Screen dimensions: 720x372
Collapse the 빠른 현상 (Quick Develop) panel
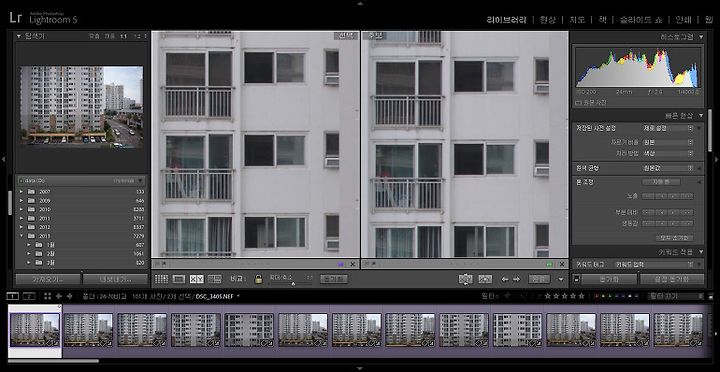[701, 115]
